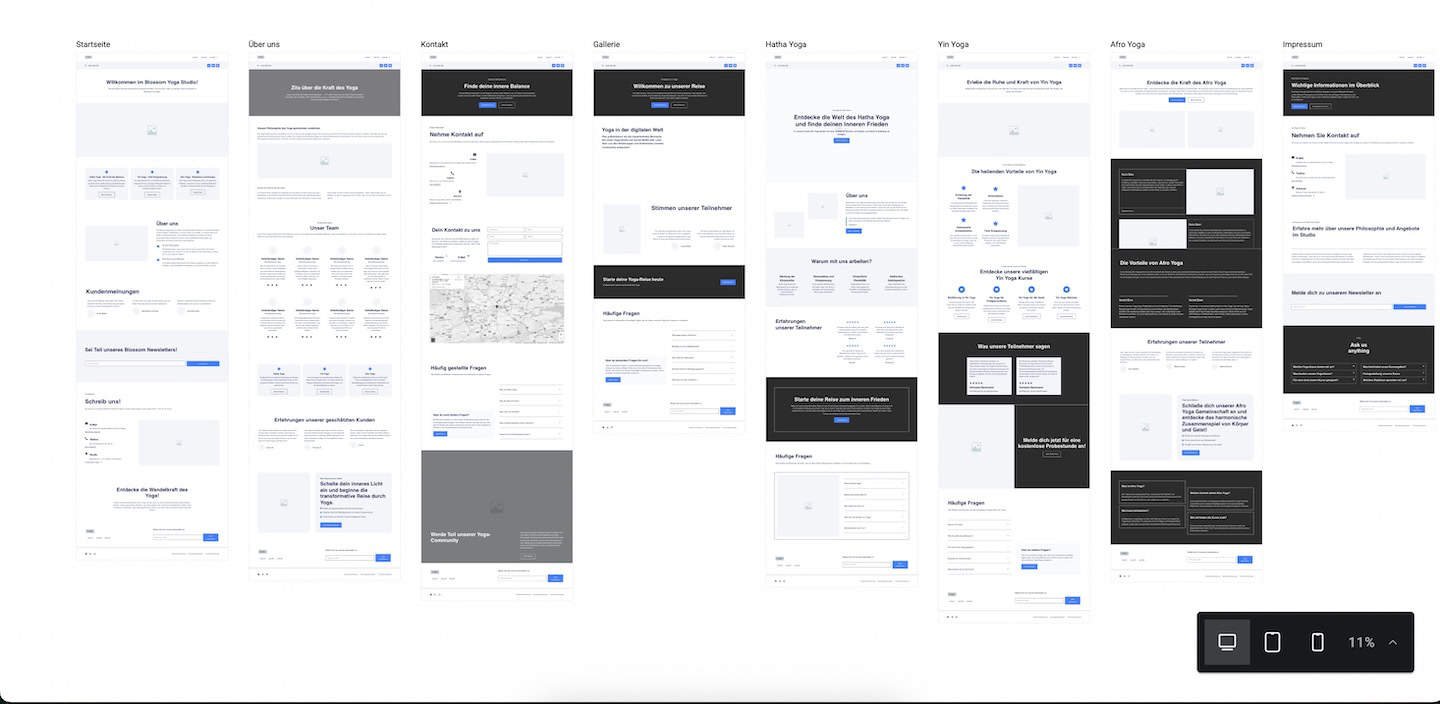Expand the zoom options chevron
This screenshot has height=704, width=1440.
click(1393, 642)
